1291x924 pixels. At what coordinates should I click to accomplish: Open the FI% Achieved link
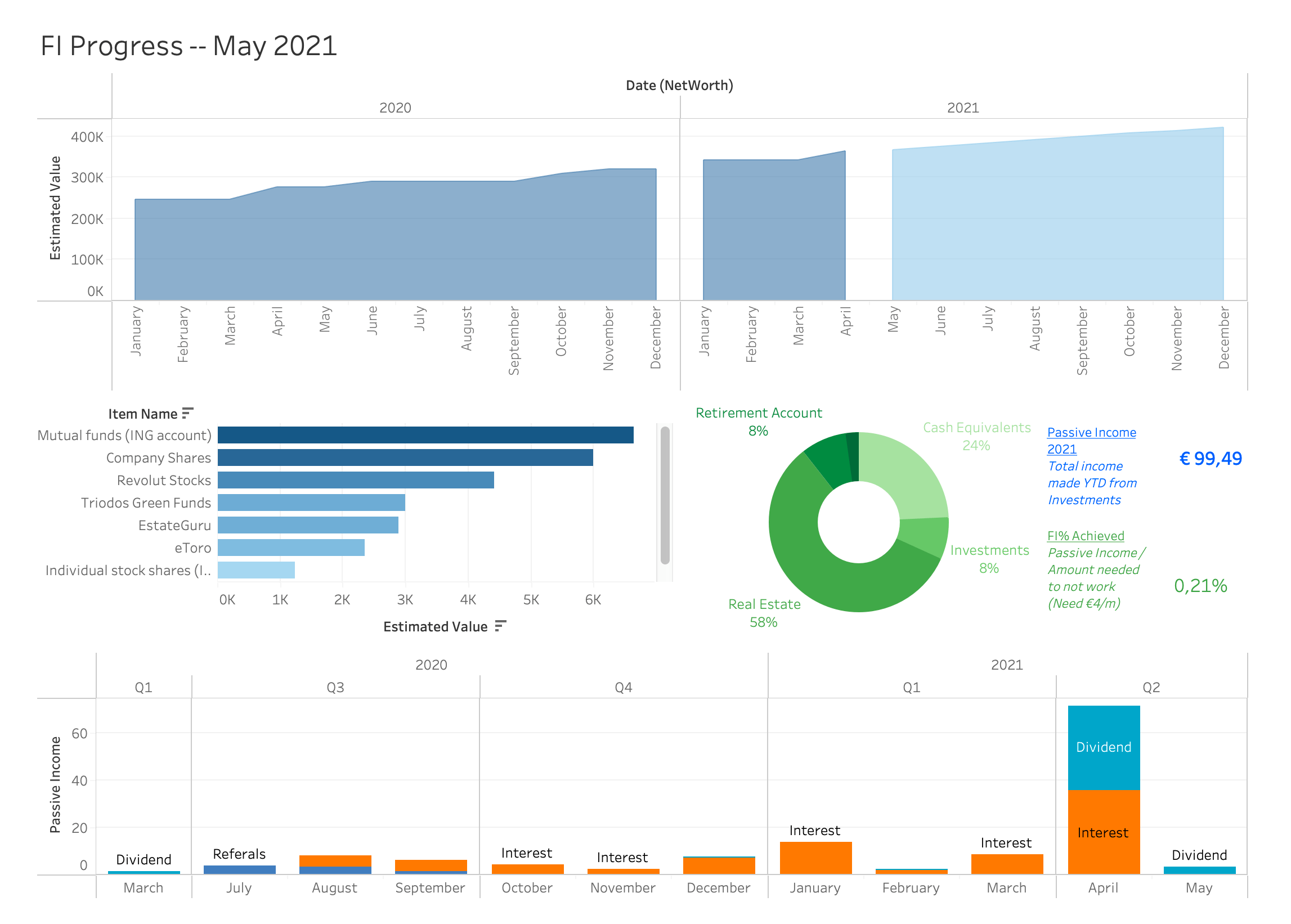coord(1085,535)
